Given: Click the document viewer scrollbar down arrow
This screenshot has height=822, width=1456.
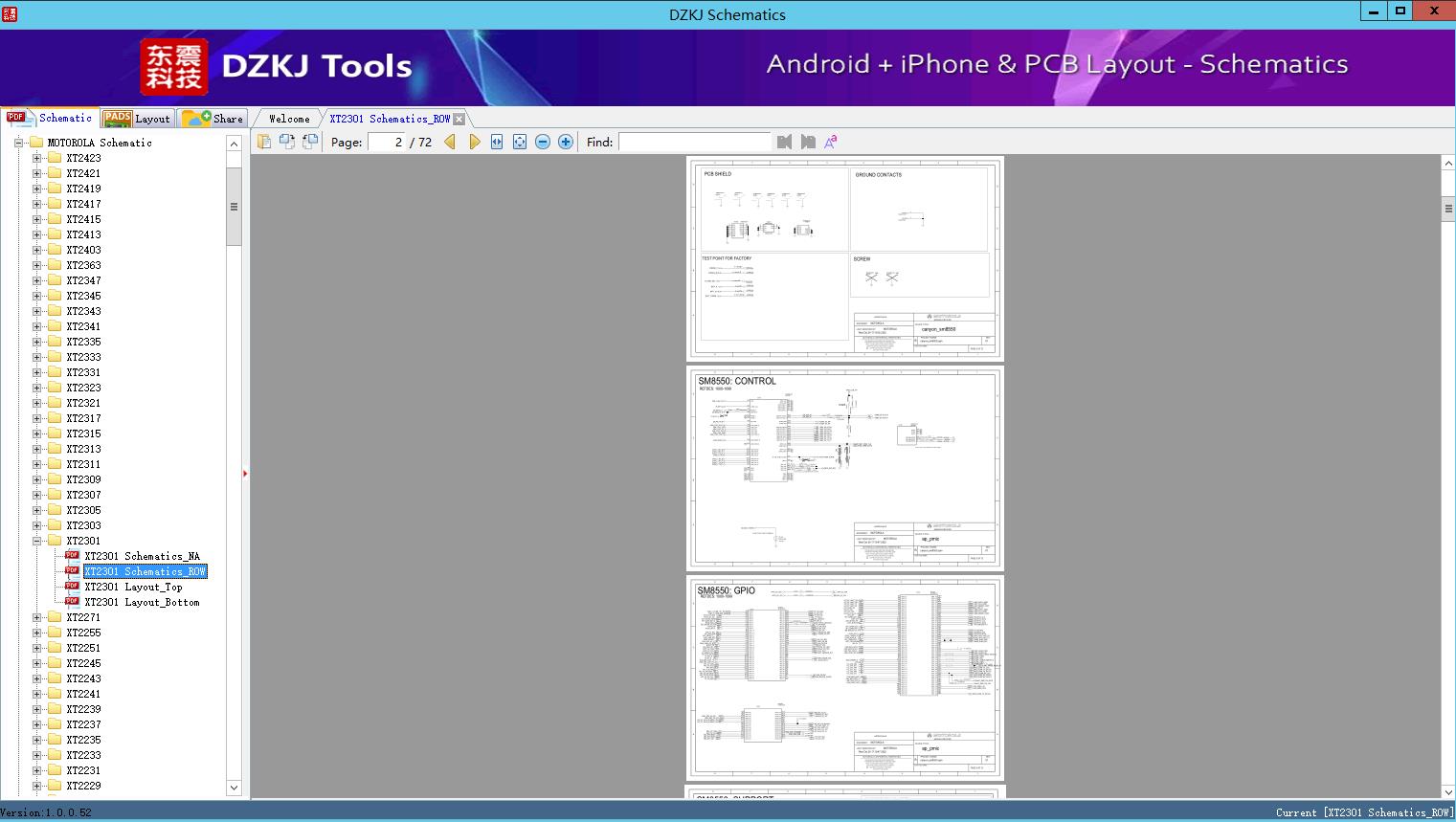Looking at the screenshot, I should tap(1448, 790).
